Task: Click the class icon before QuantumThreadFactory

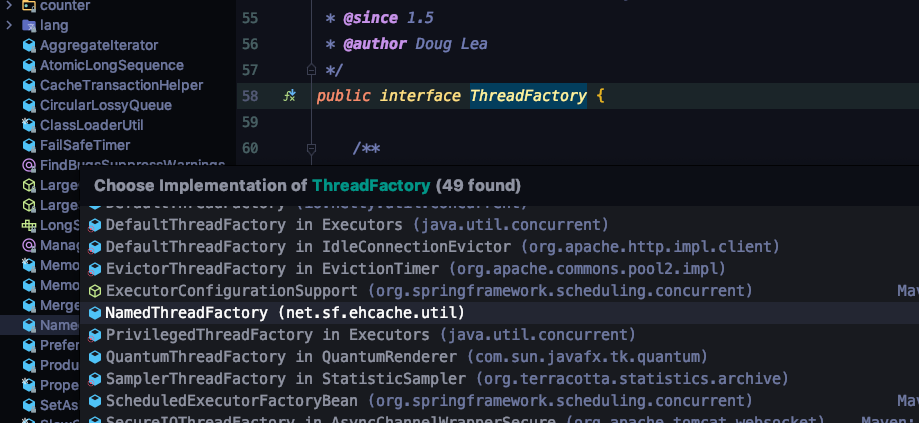Action: pyautogui.click(x=95, y=357)
